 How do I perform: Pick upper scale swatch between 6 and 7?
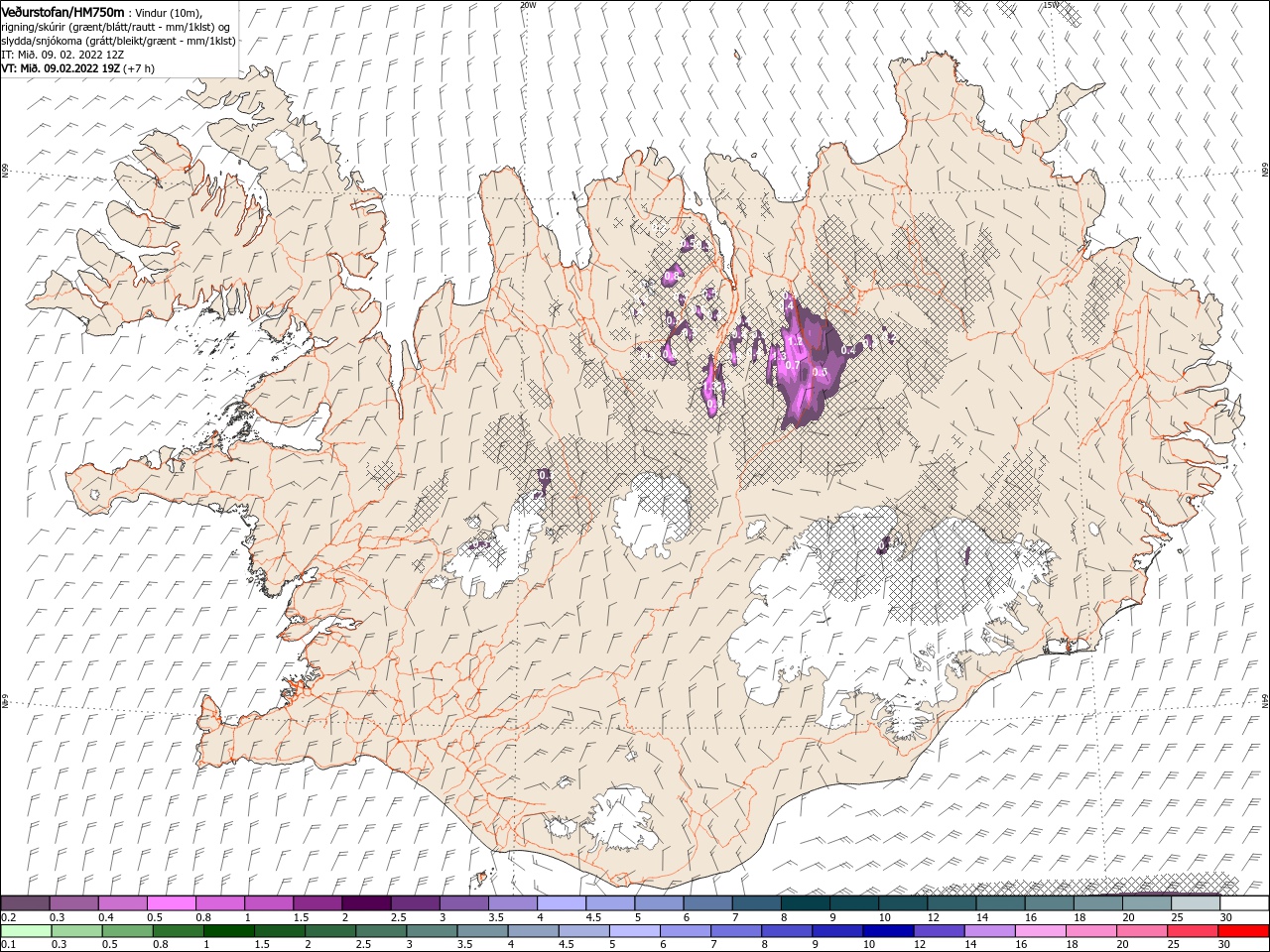pos(707,903)
